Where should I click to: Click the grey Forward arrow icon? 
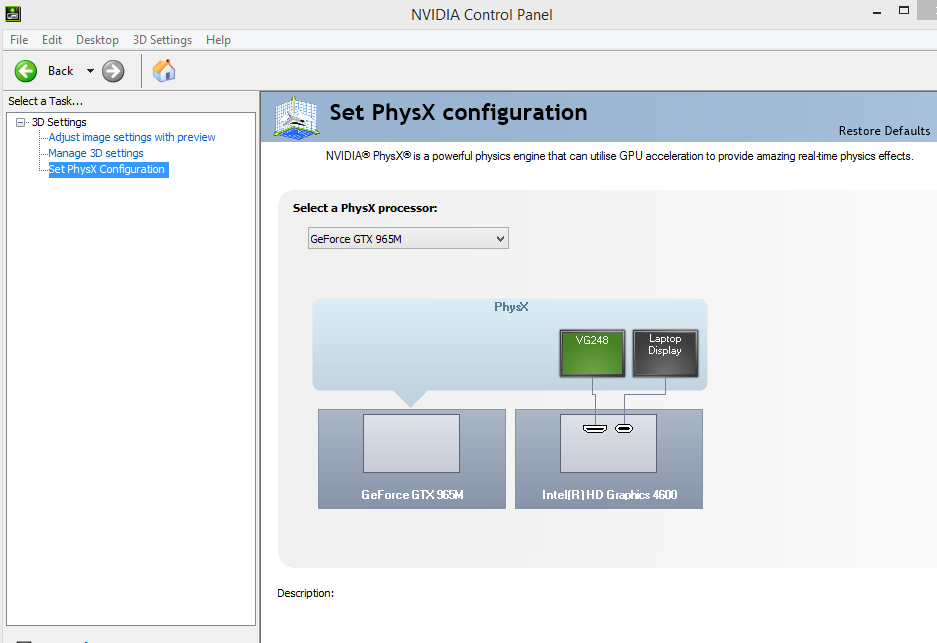point(113,71)
